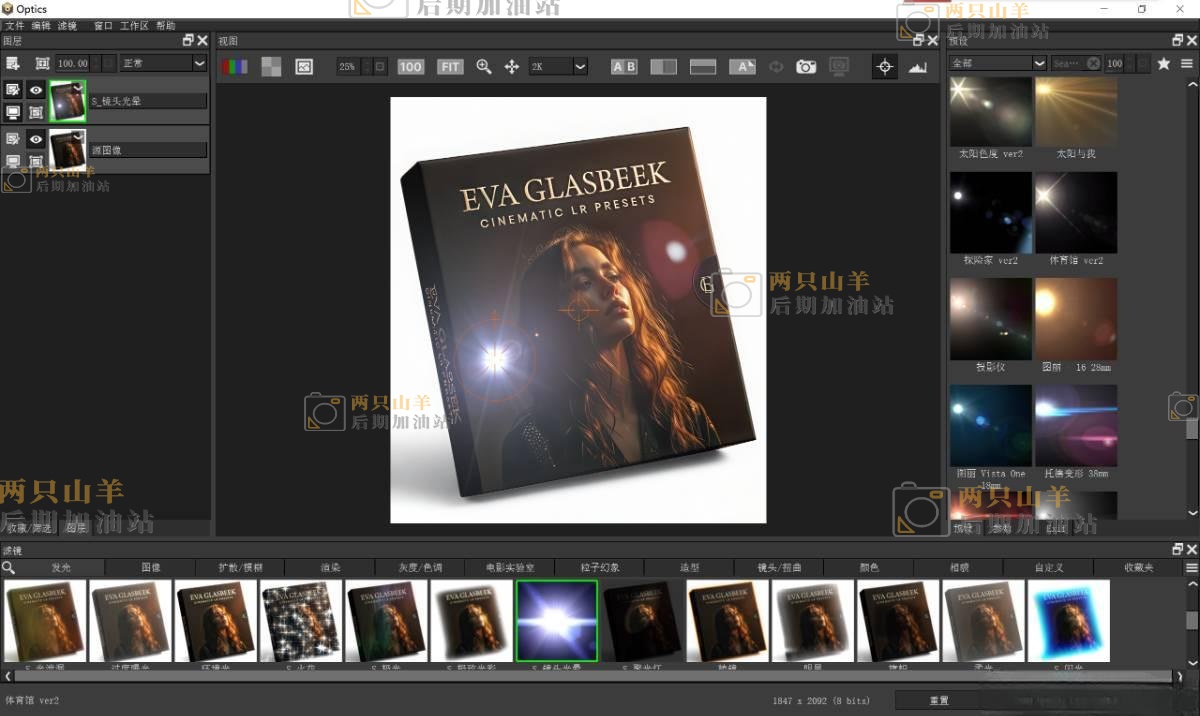
Task: Open the 滤镜 menu in menu bar
Action: pyautogui.click(x=67, y=25)
